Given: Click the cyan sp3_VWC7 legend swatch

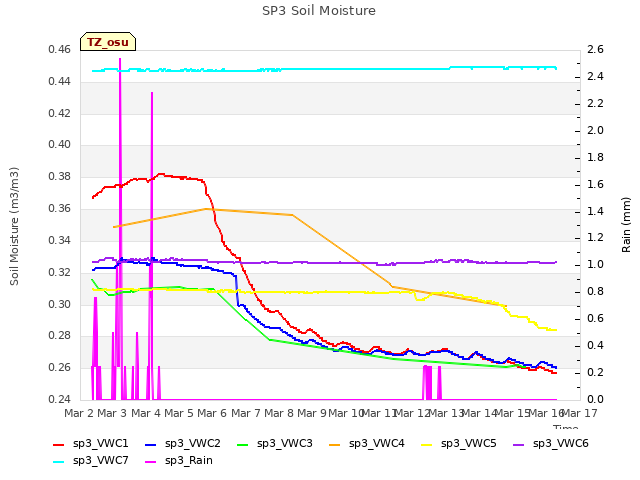Looking at the screenshot, I should coord(59,462).
